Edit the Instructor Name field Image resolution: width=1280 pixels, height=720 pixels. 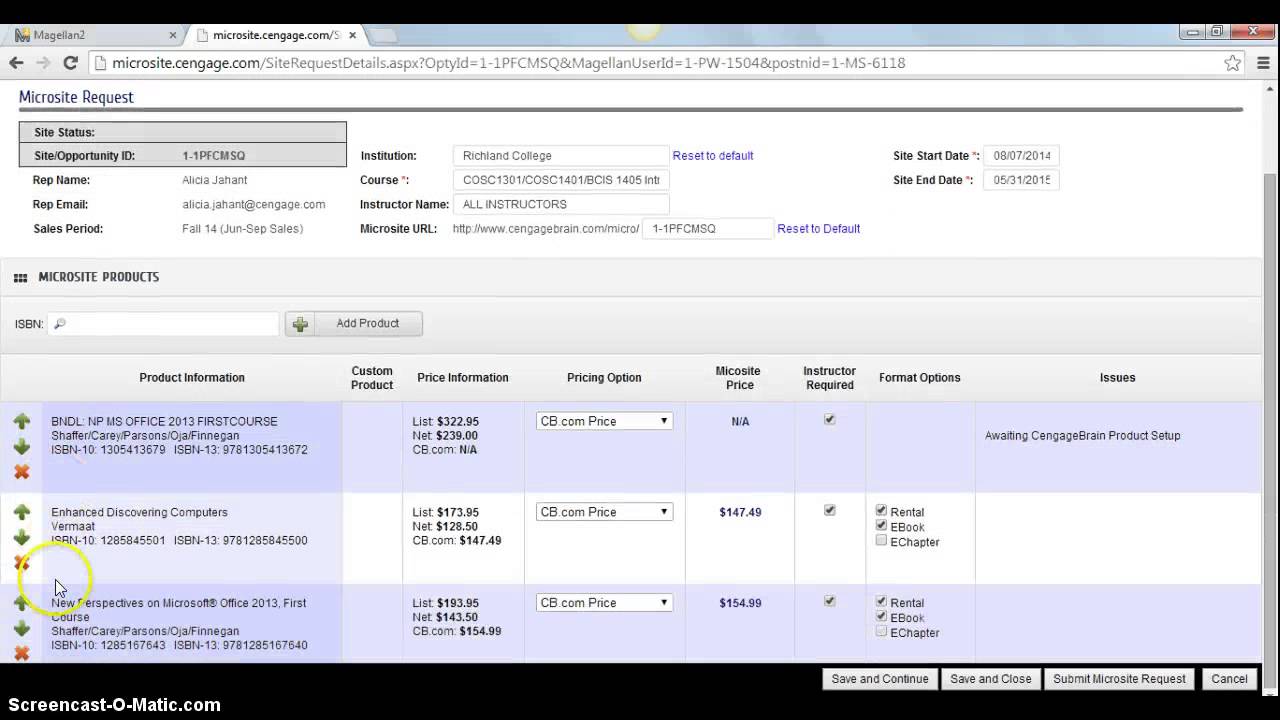561,204
